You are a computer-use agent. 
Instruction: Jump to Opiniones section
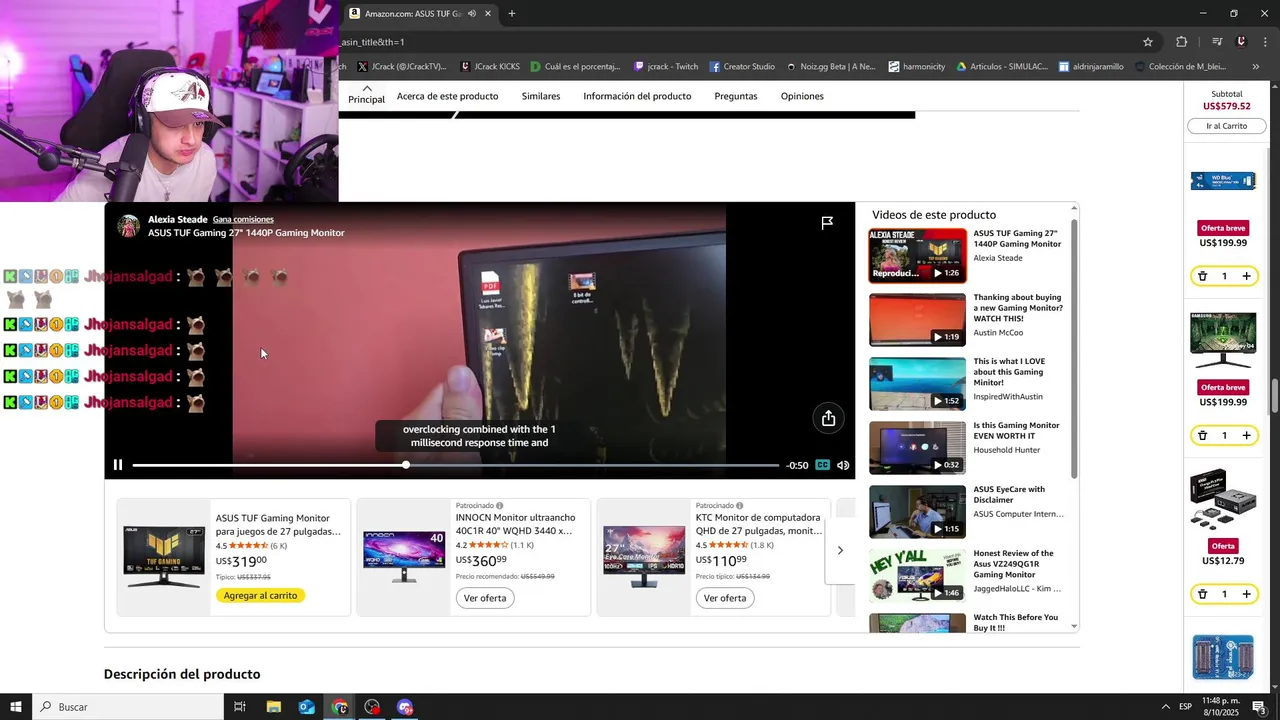pos(802,96)
